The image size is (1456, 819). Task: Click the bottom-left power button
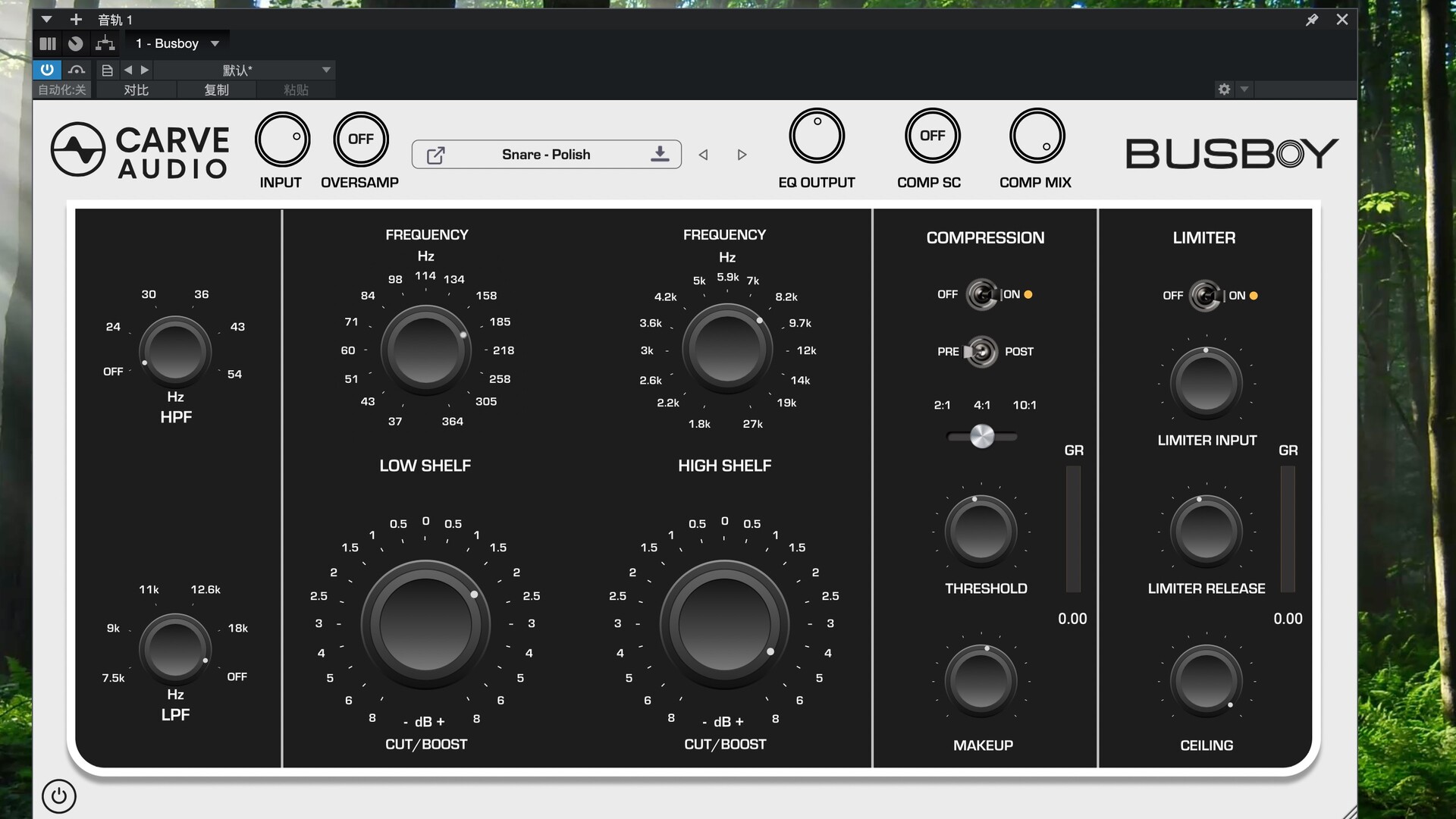[59, 796]
